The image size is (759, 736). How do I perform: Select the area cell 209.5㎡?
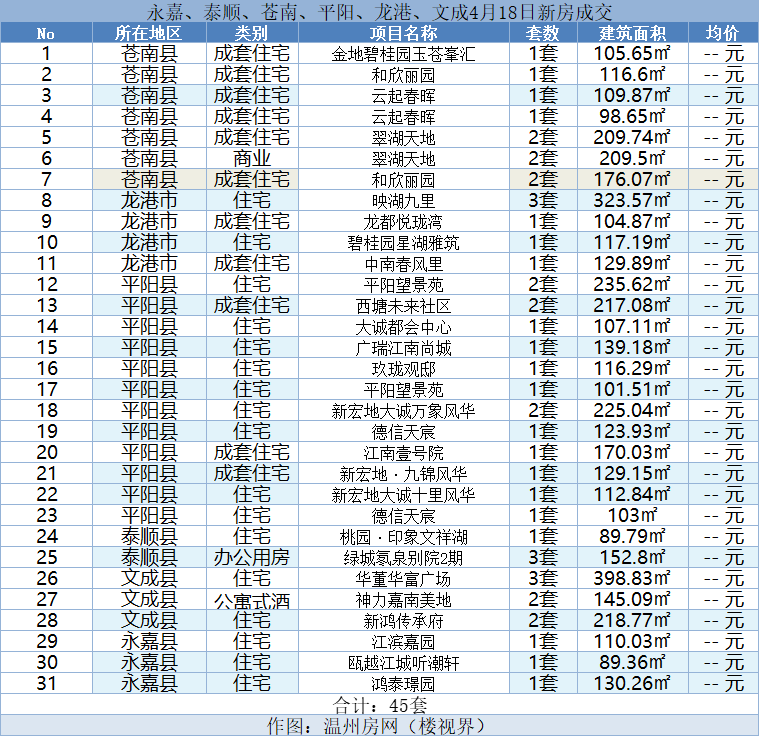tap(632, 158)
